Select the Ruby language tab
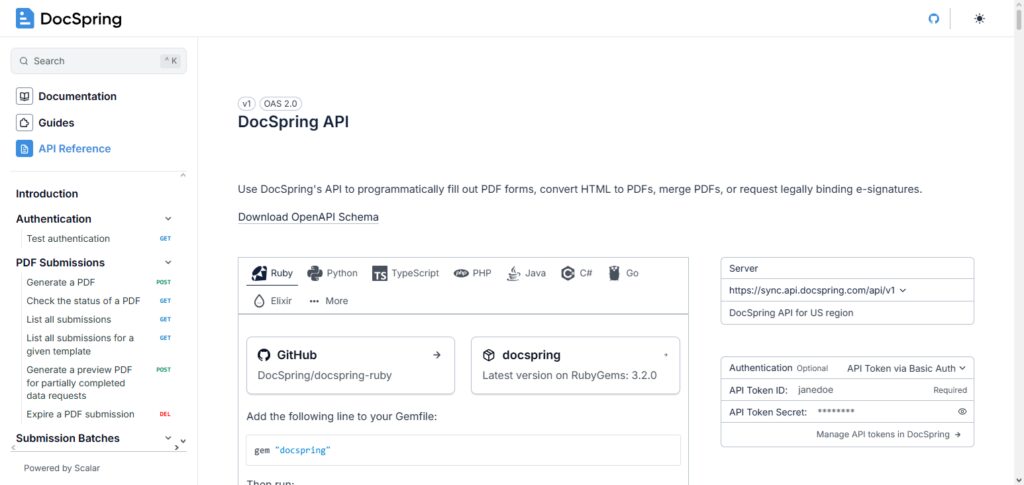This screenshot has height=485, width=1024. tap(273, 273)
